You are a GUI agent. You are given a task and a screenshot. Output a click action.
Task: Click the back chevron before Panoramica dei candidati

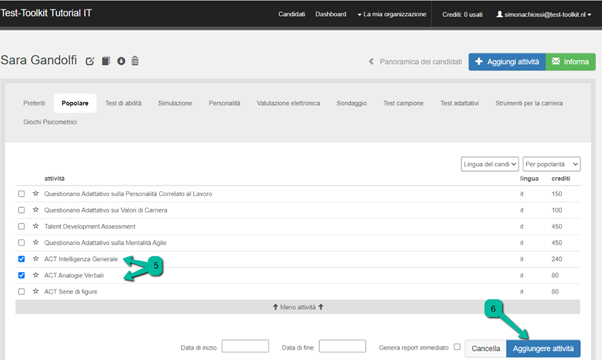(371, 61)
